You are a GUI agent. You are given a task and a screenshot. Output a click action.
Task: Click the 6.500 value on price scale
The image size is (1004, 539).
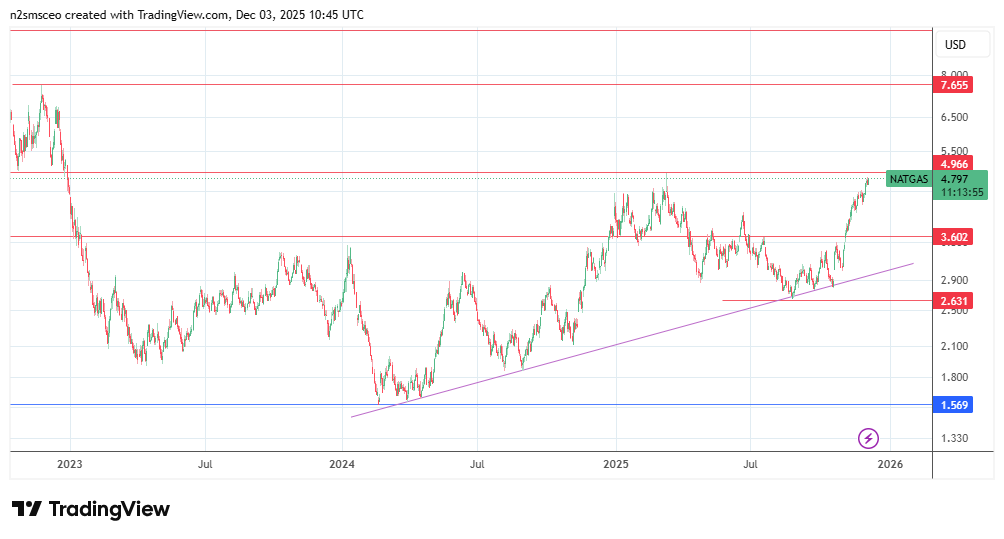(x=954, y=117)
